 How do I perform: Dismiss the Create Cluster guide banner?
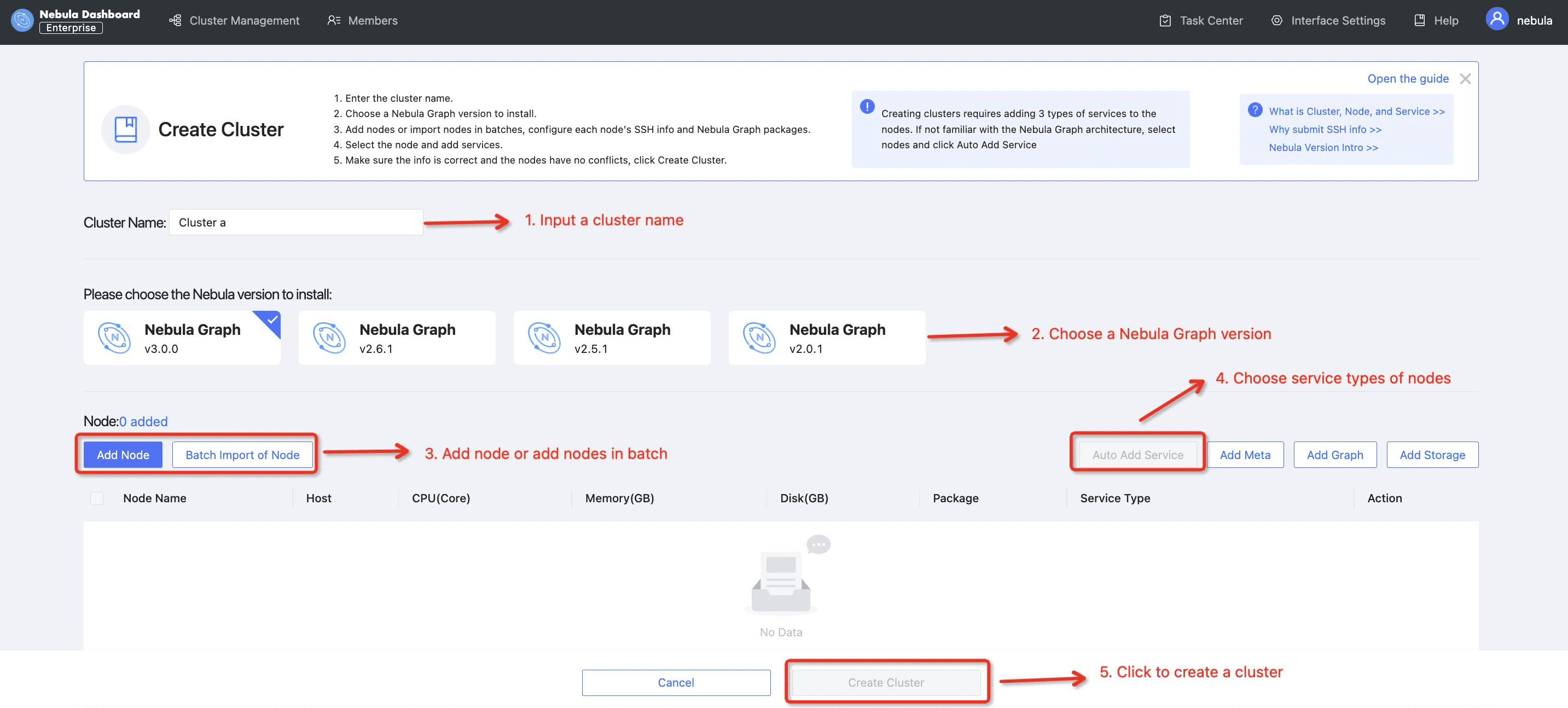(1466, 79)
